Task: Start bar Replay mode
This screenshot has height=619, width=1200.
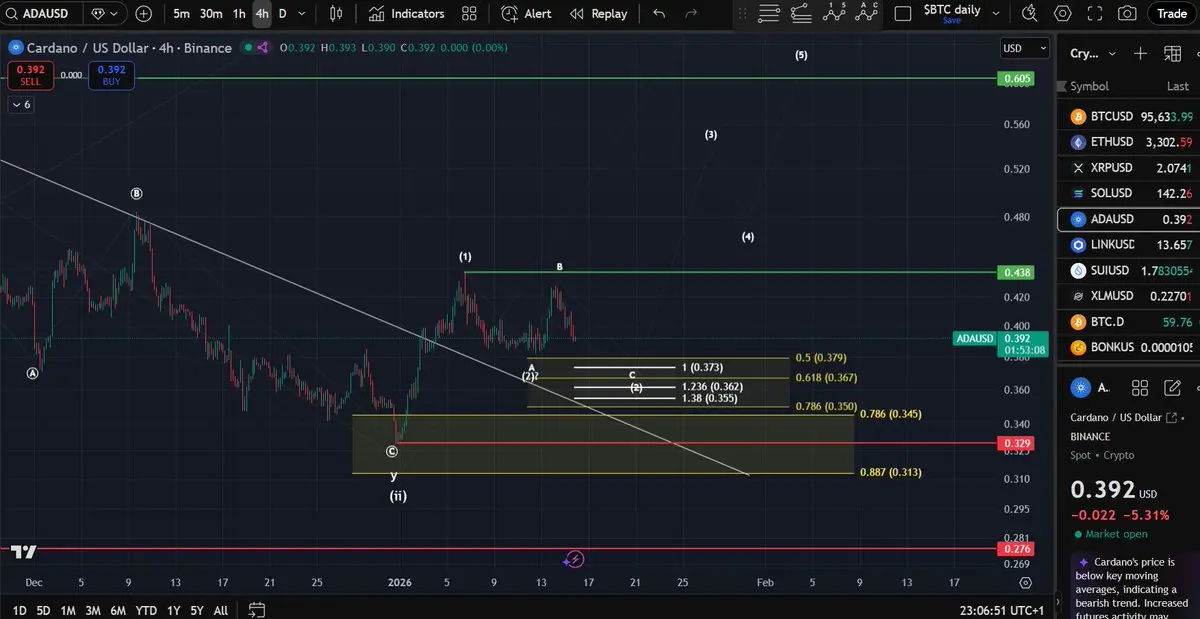Action: (598, 14)
